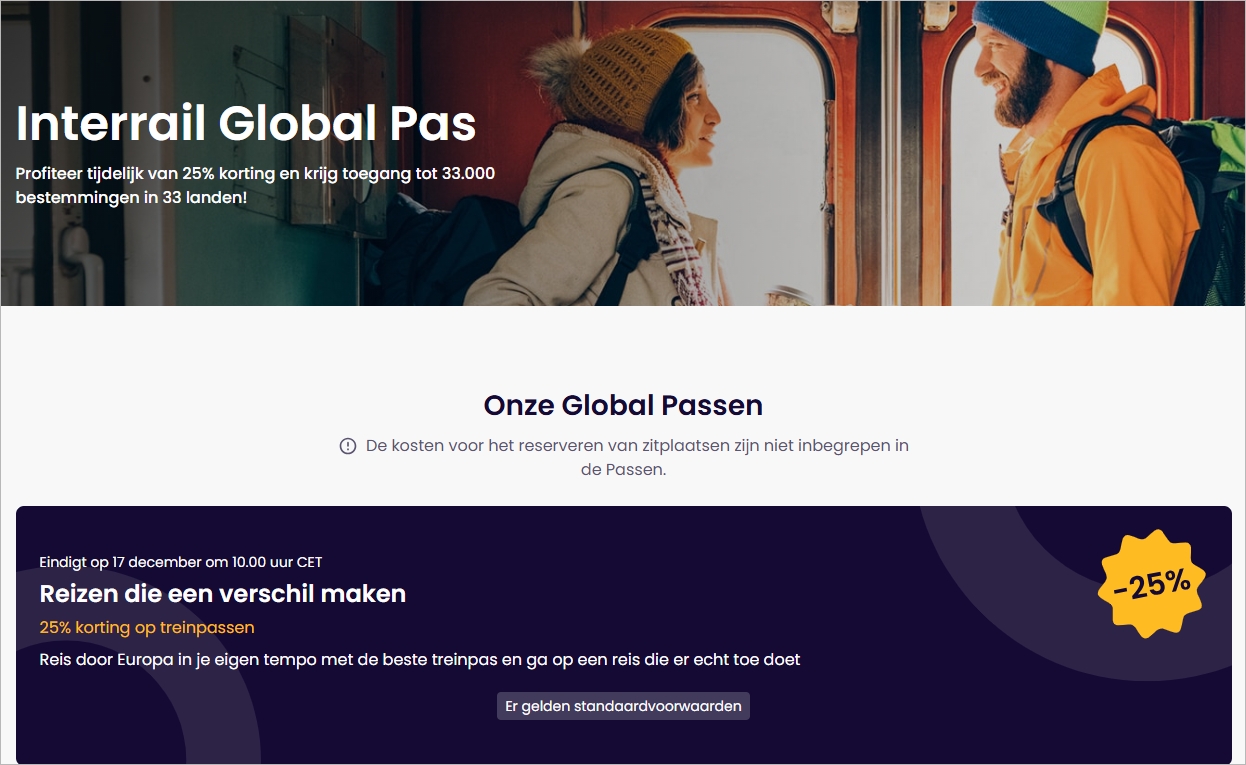Click the 'Reis door Europa in je eigen tempo' description

point(420,660)
